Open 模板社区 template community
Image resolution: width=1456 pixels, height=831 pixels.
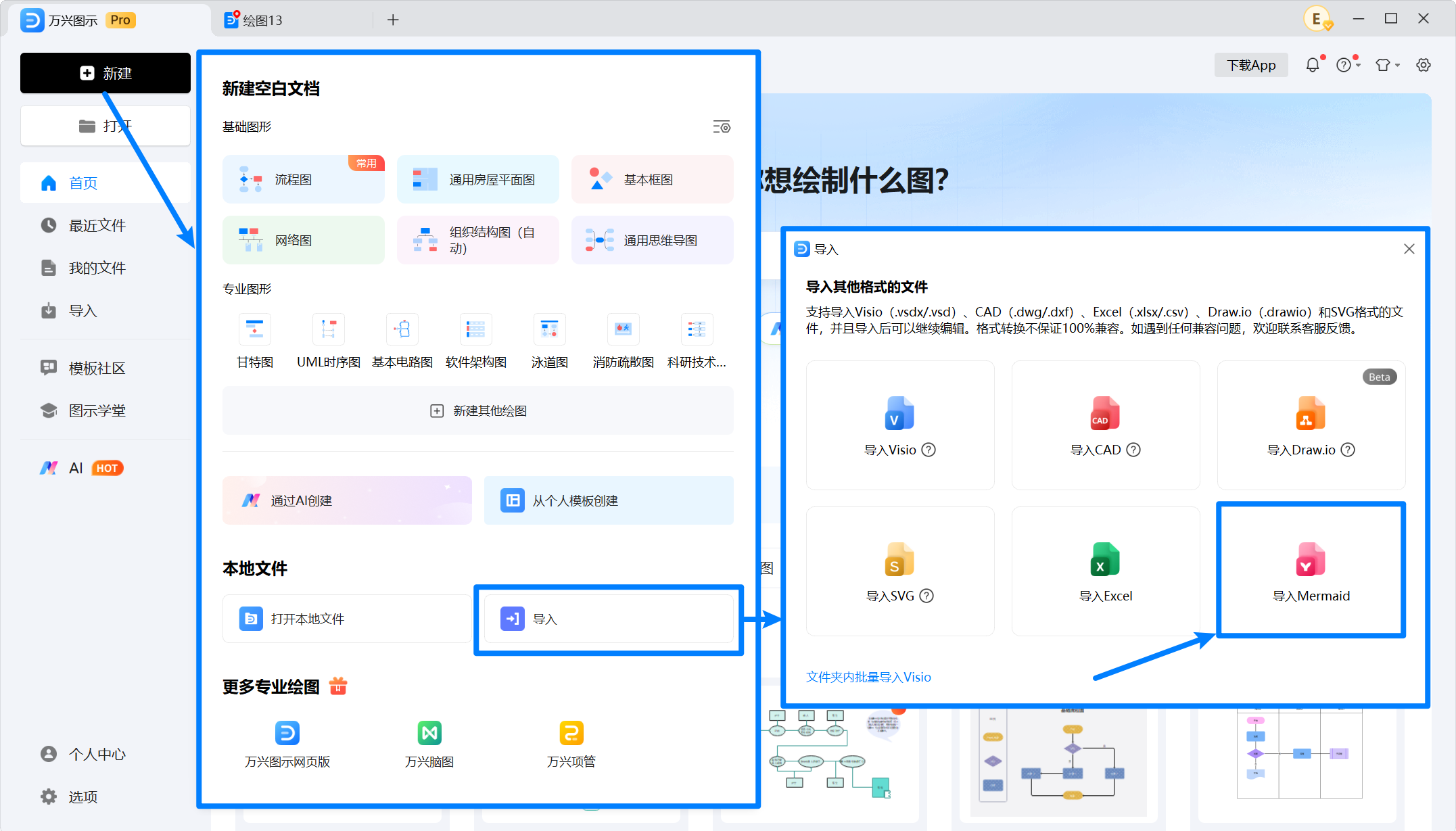[105, 368]
